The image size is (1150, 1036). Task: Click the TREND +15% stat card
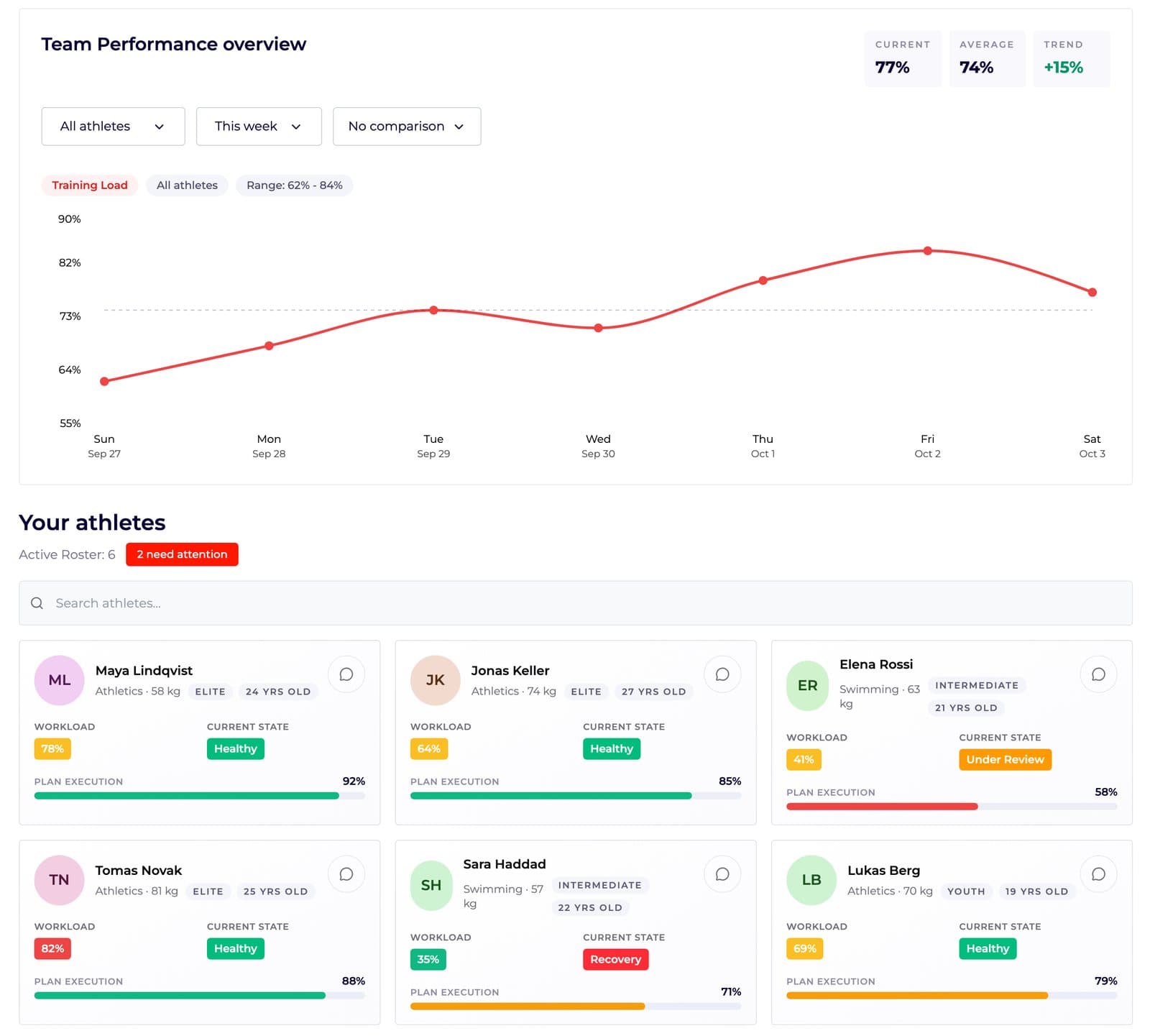pyautogui.click(x=1072, y=59)
